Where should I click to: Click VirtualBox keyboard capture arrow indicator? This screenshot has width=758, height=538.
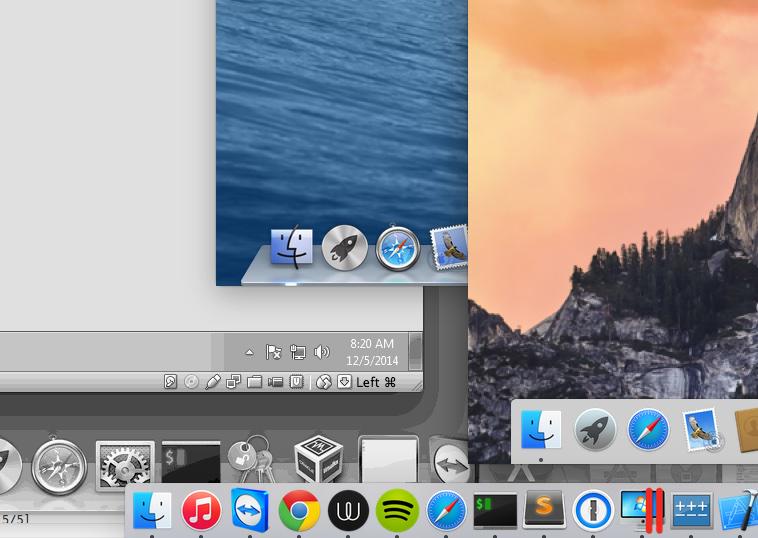coord(344,382)
